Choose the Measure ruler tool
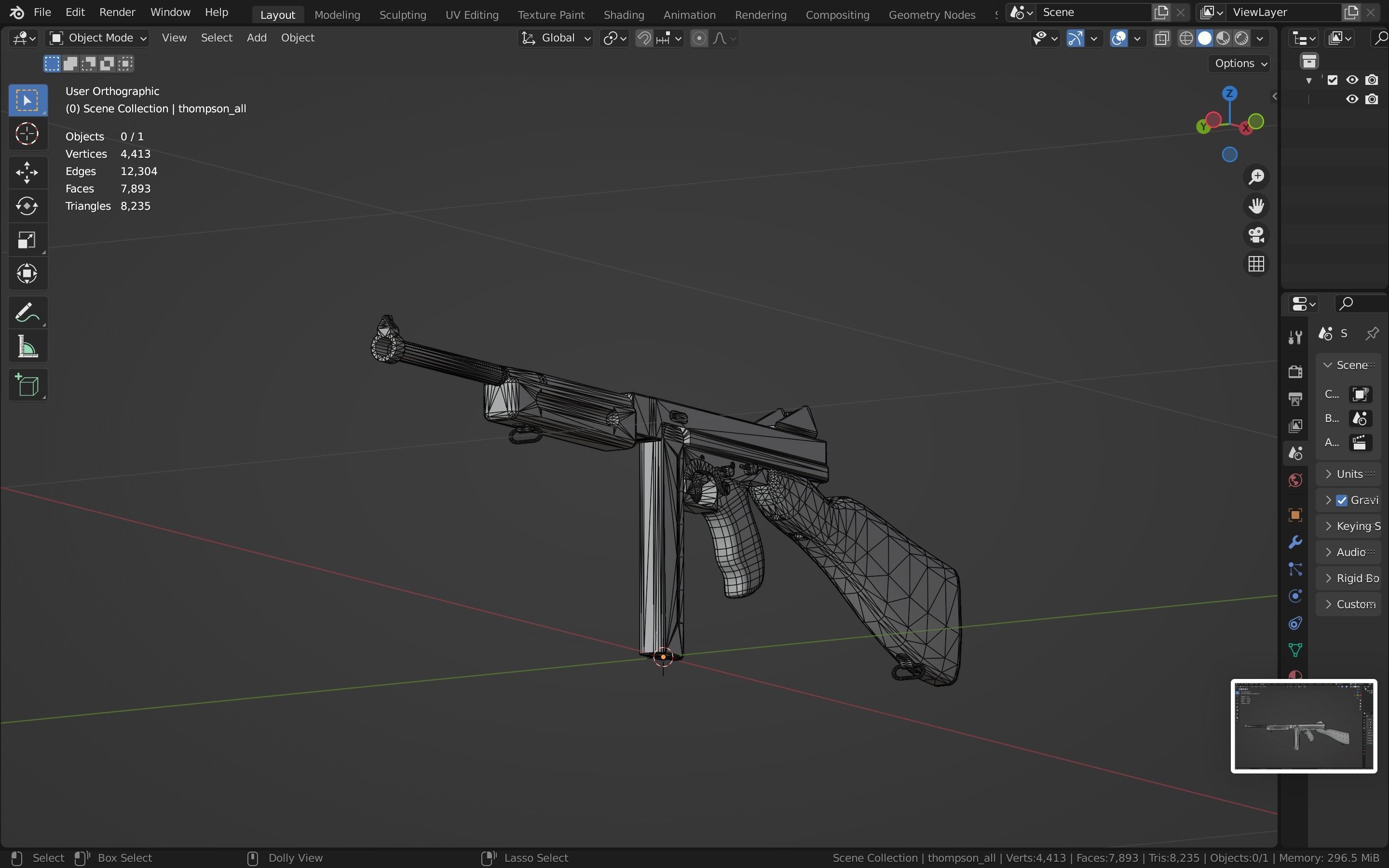Viewport: 1389px width, 868px height. pyautogui.click(x=27, y=347)
